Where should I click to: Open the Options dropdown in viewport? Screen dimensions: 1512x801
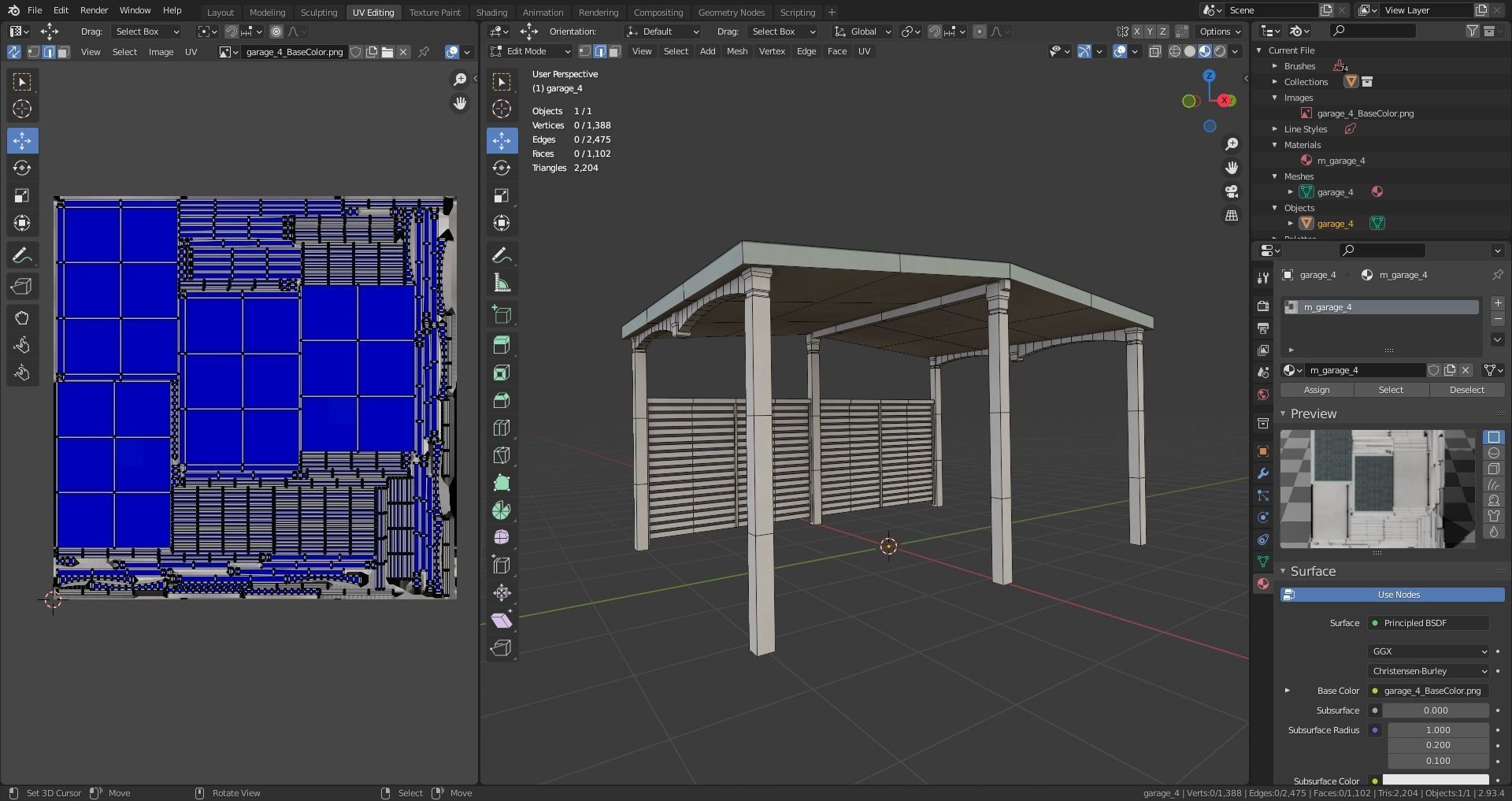(x=1220, y=32)
